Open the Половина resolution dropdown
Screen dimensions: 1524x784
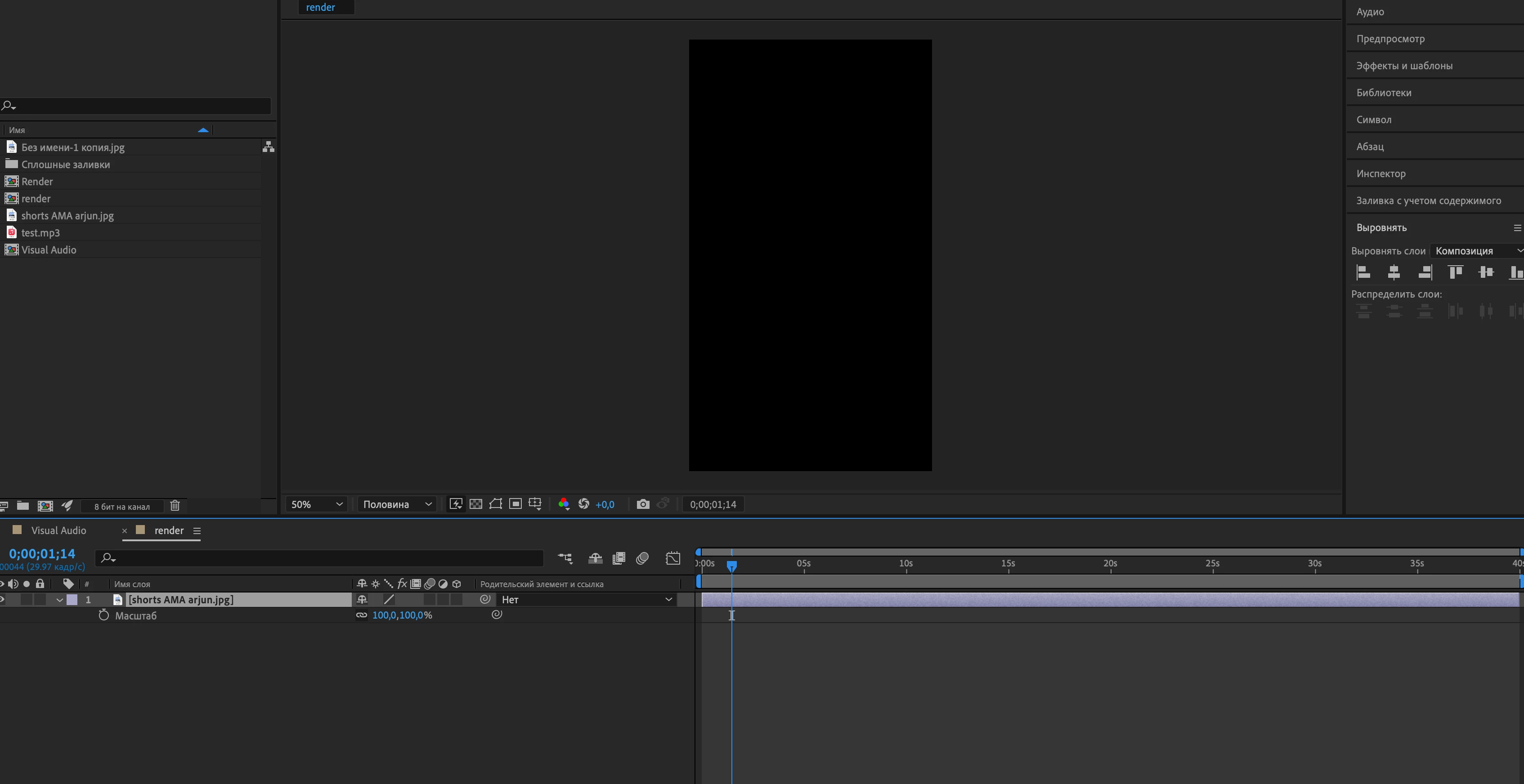pyautogui.click(x=397, y=504)
